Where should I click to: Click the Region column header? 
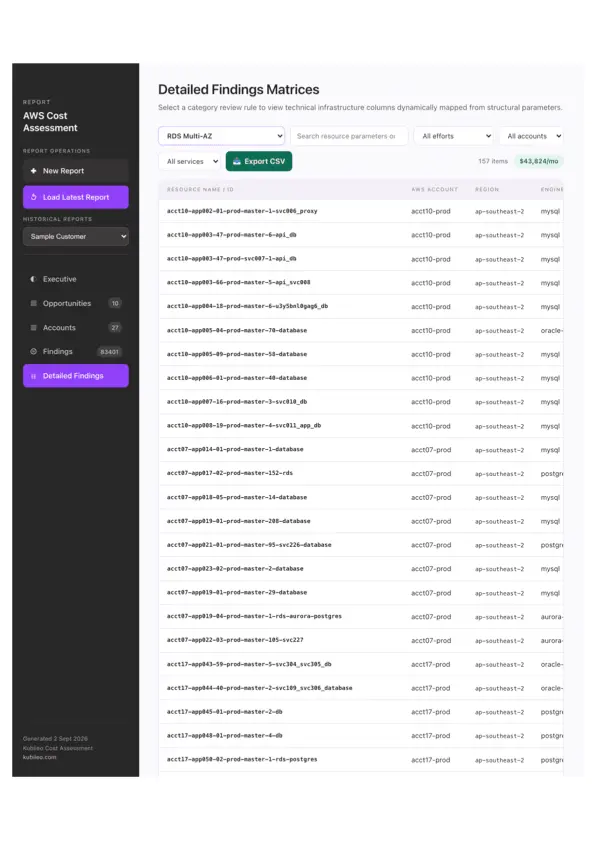[x=487, y=189]
